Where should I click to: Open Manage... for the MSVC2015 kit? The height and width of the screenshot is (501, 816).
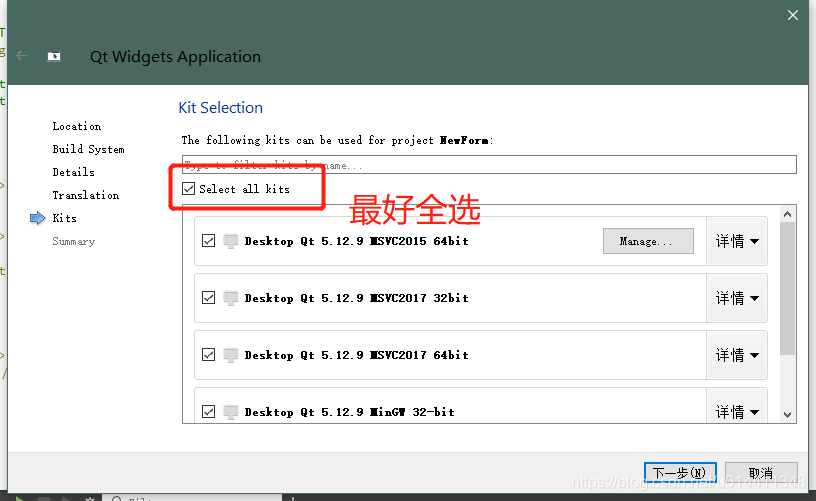(648, 241)
